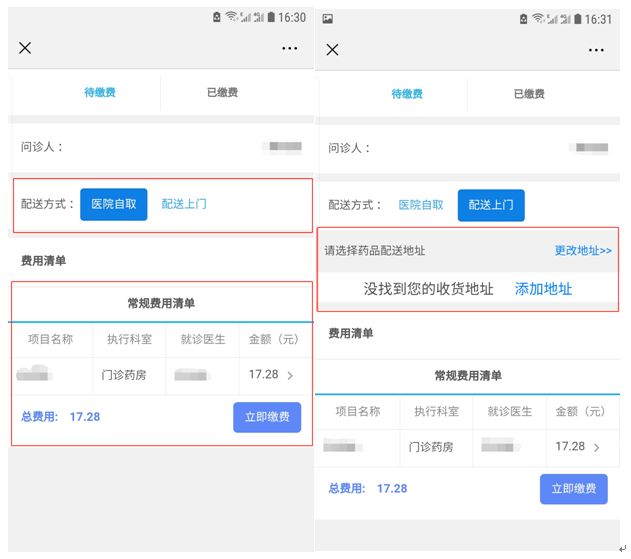This screenshot has height=559, width=631.
Task: Open the three-dot menu on right phone
Action: tap(596, 50)
